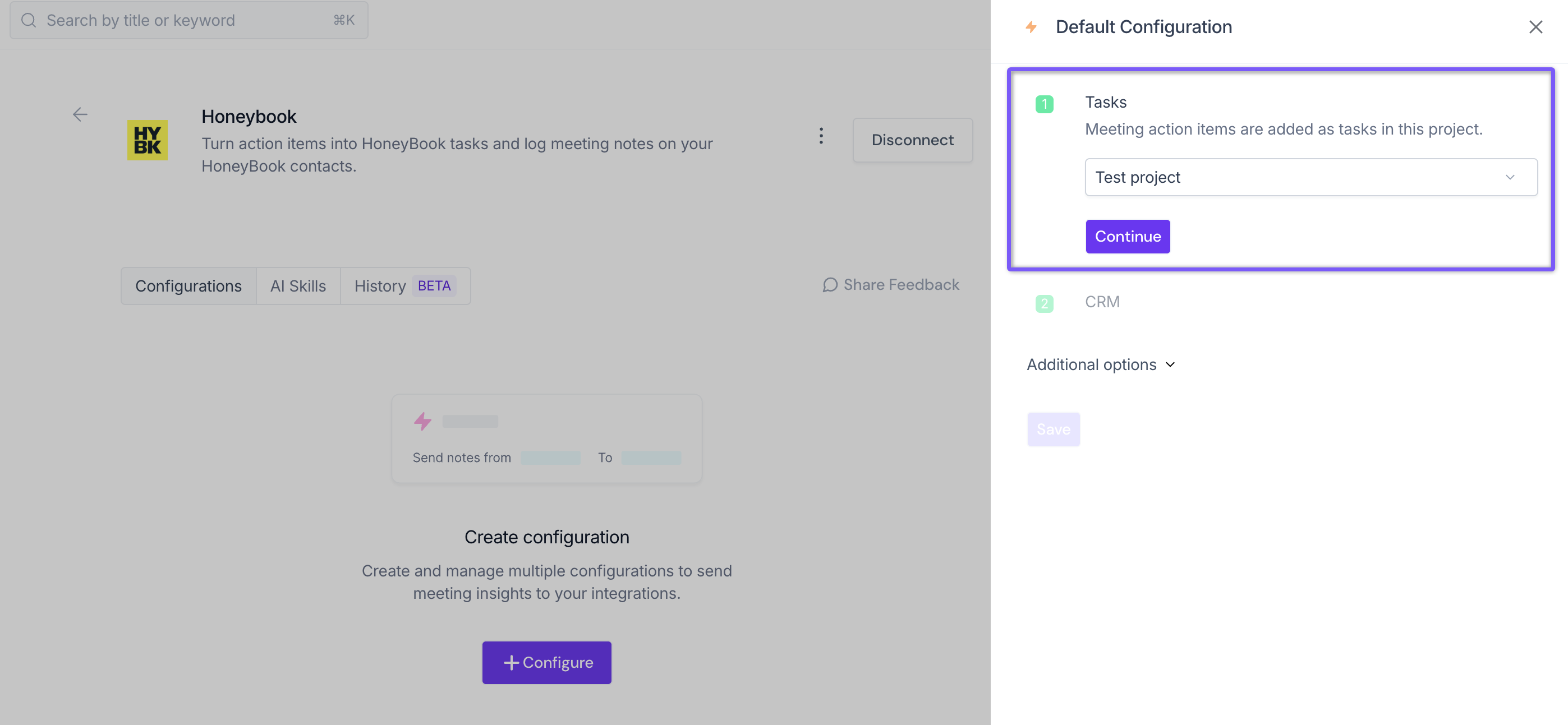Click the lightning bolt beside Default Configuration
Image resolution: width=1568 pixels, height=725 pixels.
click(1031, 27)
